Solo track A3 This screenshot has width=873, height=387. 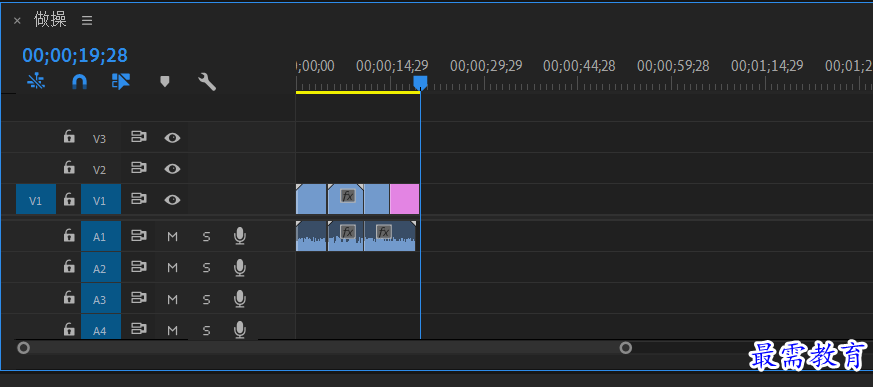207,299
